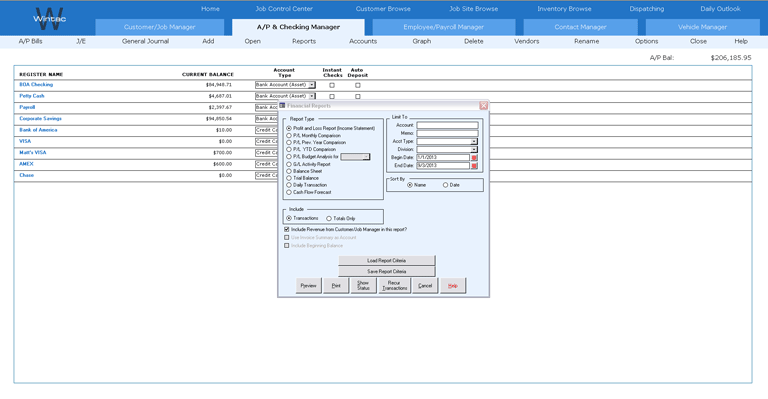Image resolution: width=768 pixels, height=399 pixels.
Task: Click the Begin Date input field
Action: (x=443, y=158)
